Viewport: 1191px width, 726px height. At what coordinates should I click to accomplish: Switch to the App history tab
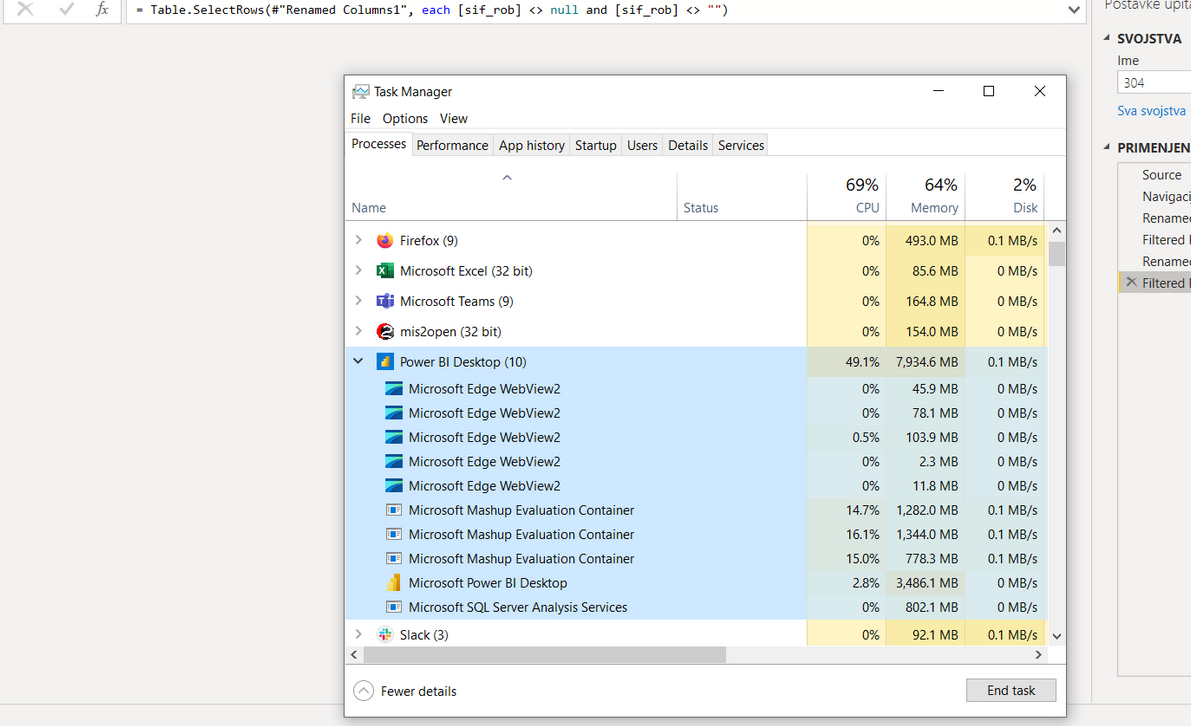coord(532,145)
